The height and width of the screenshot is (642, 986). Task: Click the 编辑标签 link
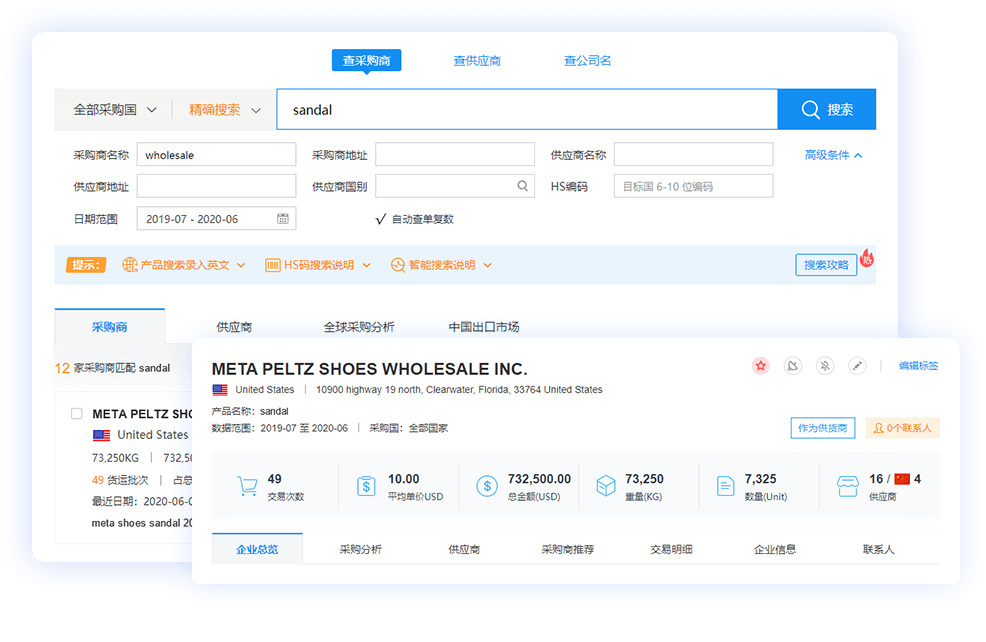pos(918,366)
